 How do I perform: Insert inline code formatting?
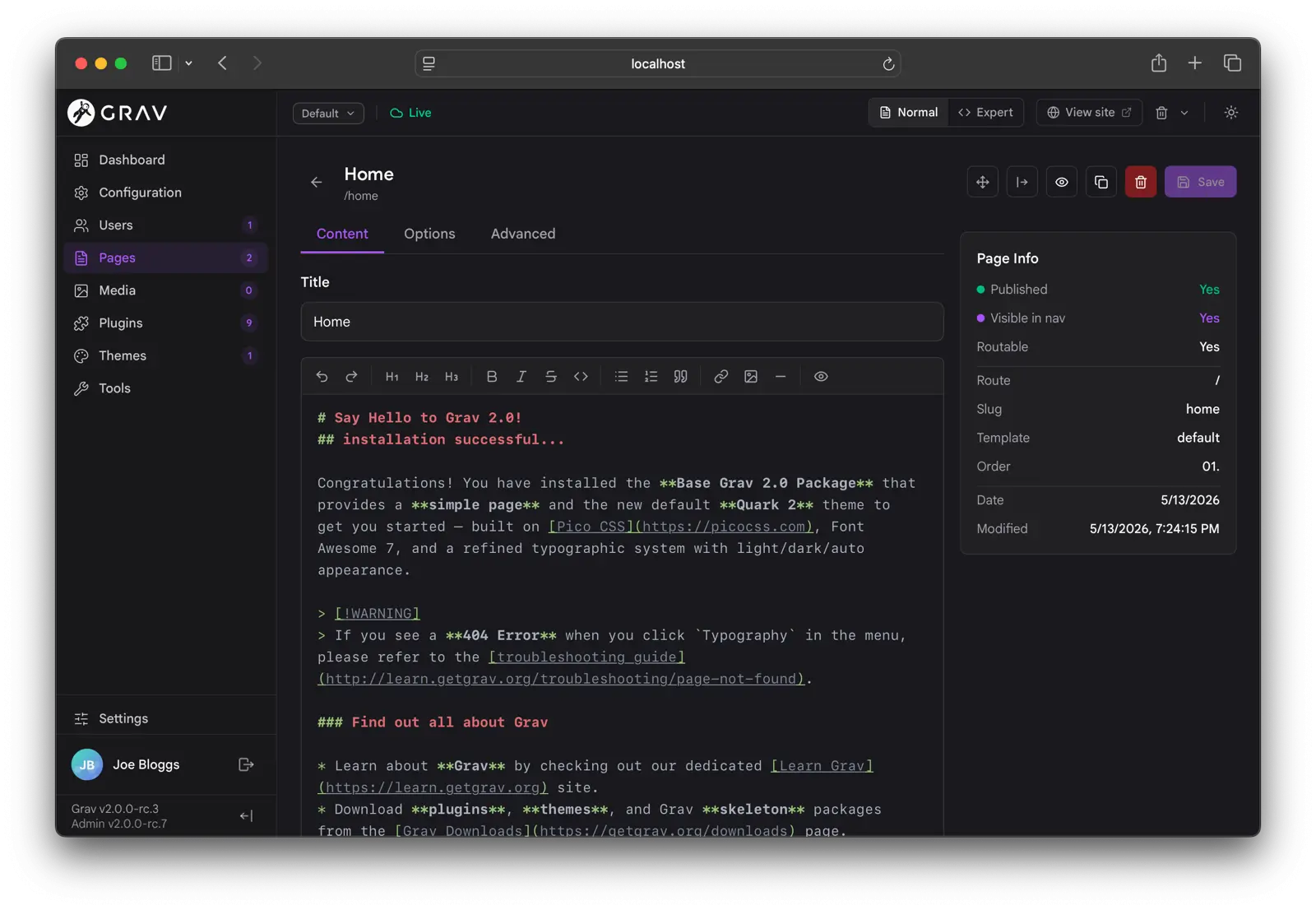(x=581, y=376)
